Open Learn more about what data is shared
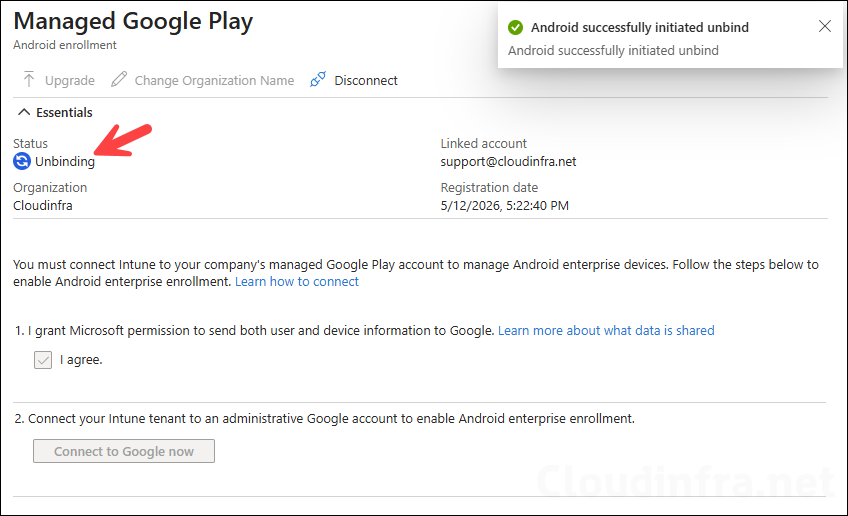 [606, 330]
